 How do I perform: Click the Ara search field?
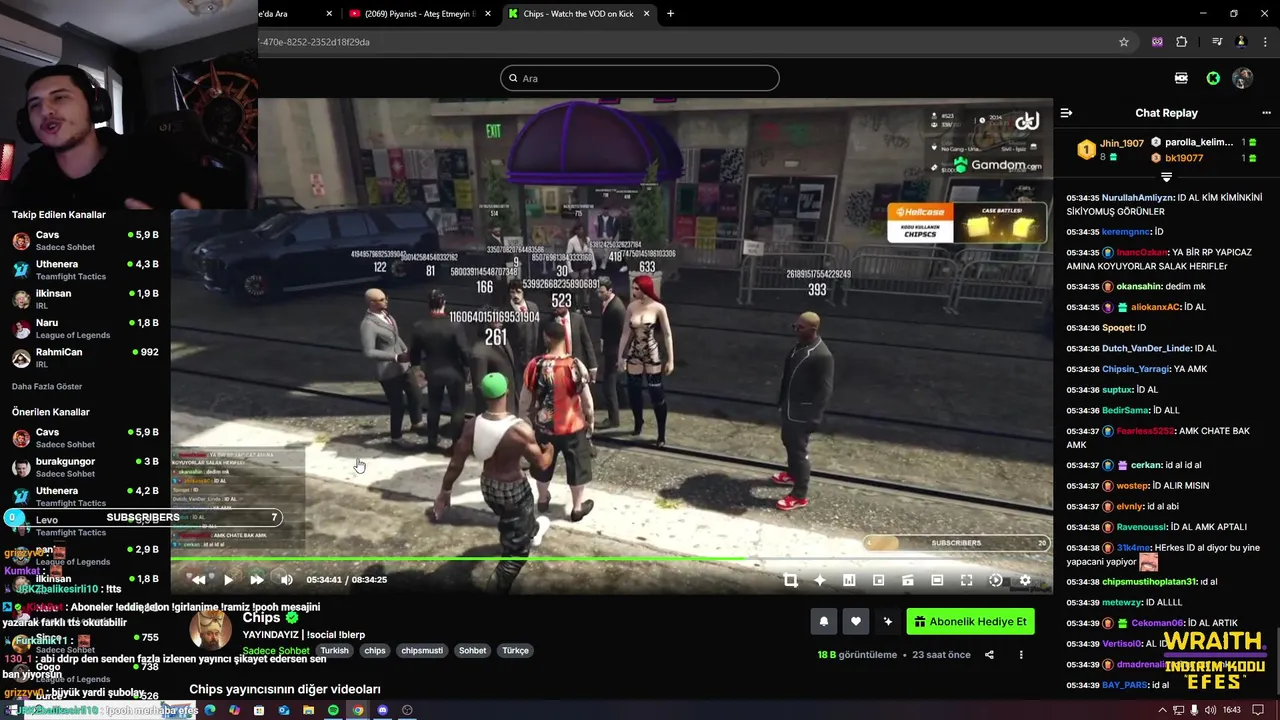pyautogui.click(x=640, y=78)
